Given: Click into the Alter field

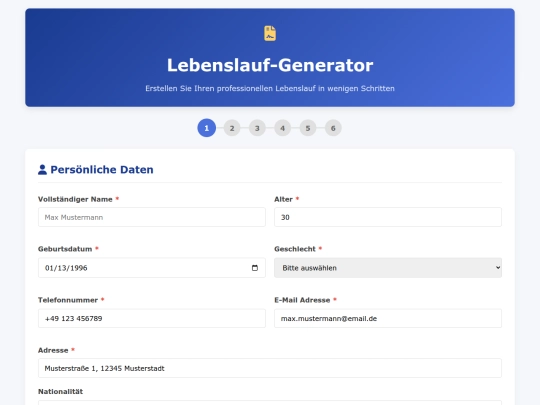Looking at the screenshot, I should (x=388, y=217).
